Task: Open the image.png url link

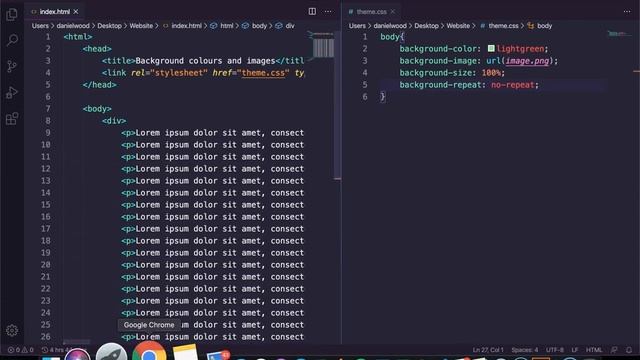Action: (x=527, y=61)
